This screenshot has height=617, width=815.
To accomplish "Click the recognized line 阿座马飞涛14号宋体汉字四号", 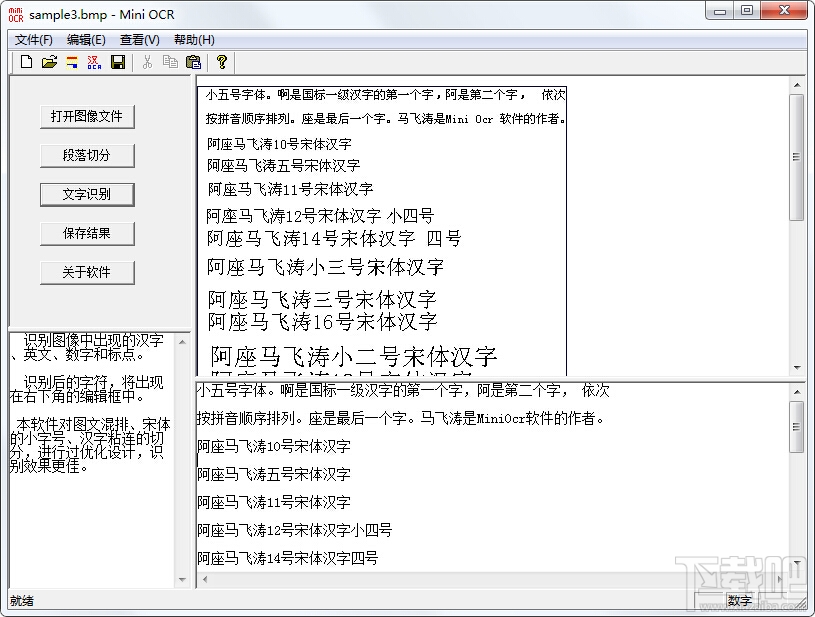I will pyautogui.click(x=288, y=559).
